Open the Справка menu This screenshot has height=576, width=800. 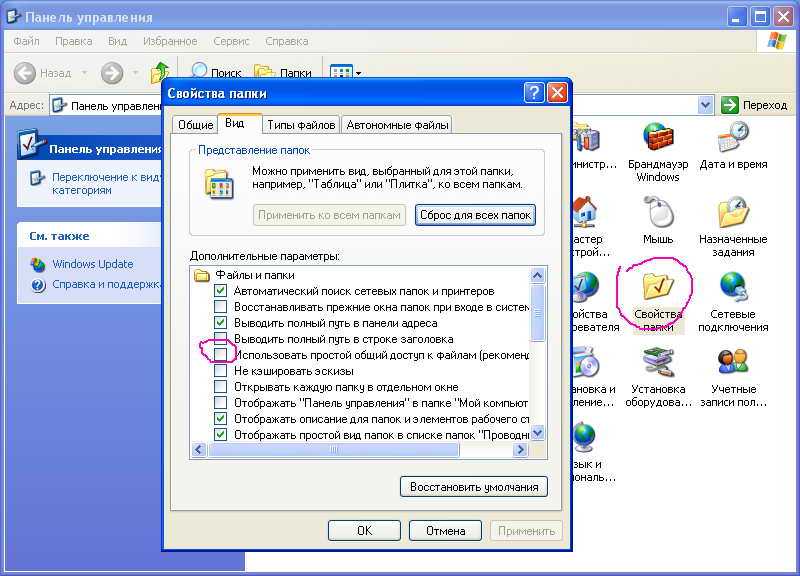pos(286,41)
